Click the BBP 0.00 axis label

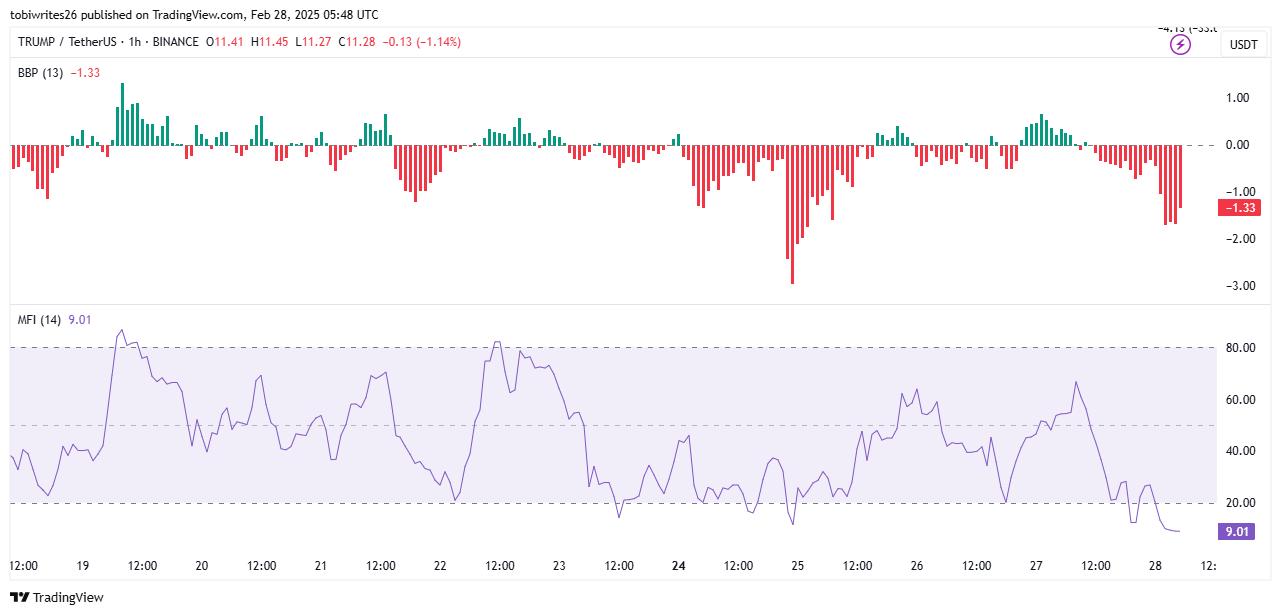pyautogui.click(x=1238, y=145)
